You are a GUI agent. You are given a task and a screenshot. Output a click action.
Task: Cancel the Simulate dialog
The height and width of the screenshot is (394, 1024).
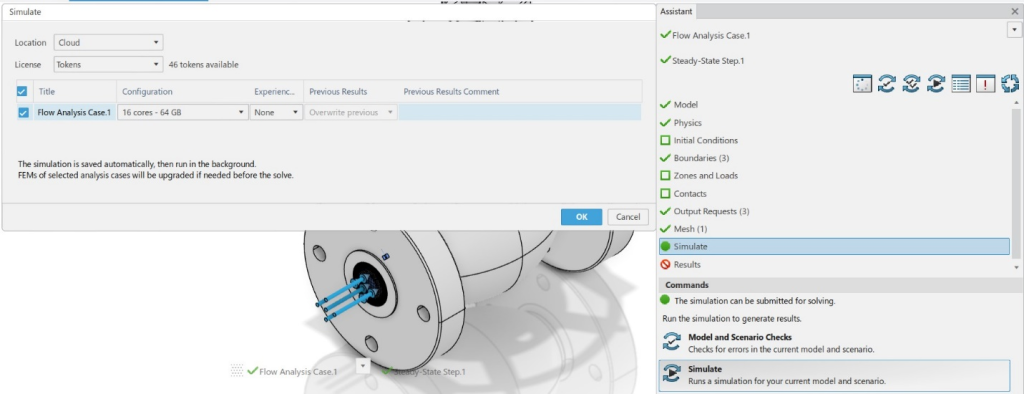pos(628,217)
